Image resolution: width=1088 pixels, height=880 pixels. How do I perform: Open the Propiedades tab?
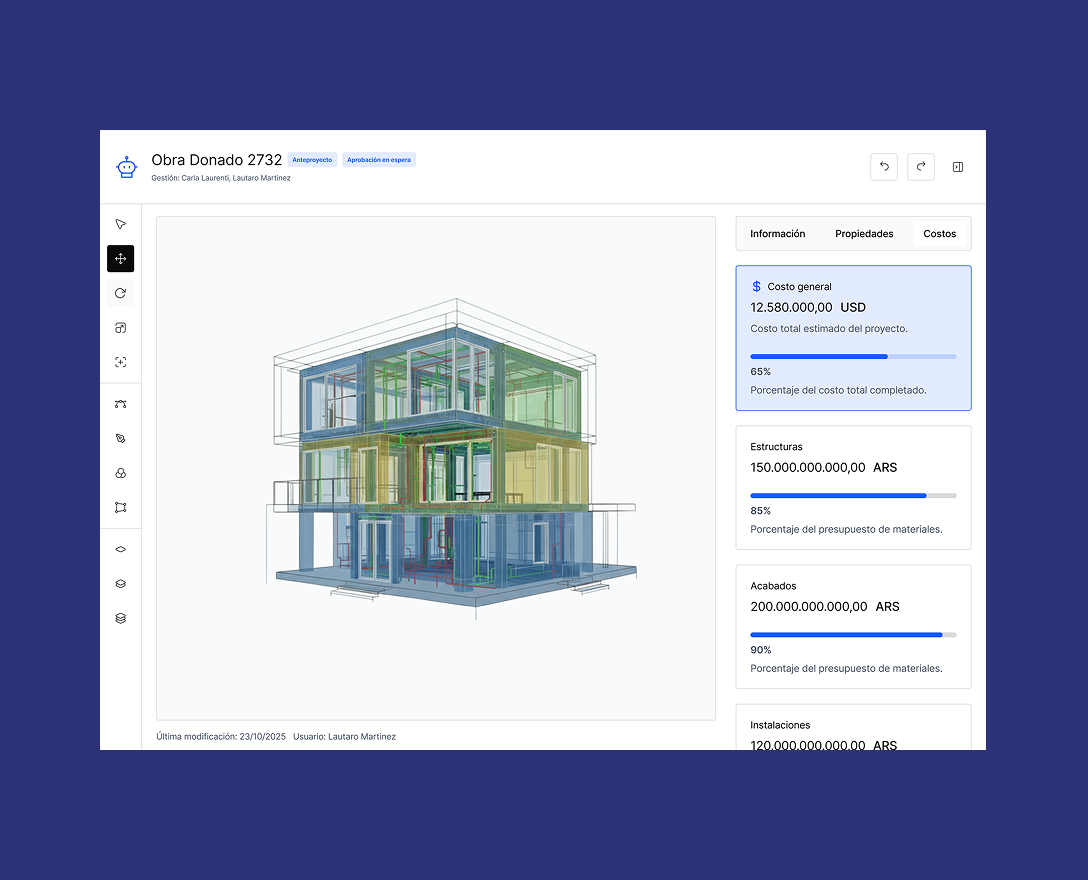click(864, 234)
